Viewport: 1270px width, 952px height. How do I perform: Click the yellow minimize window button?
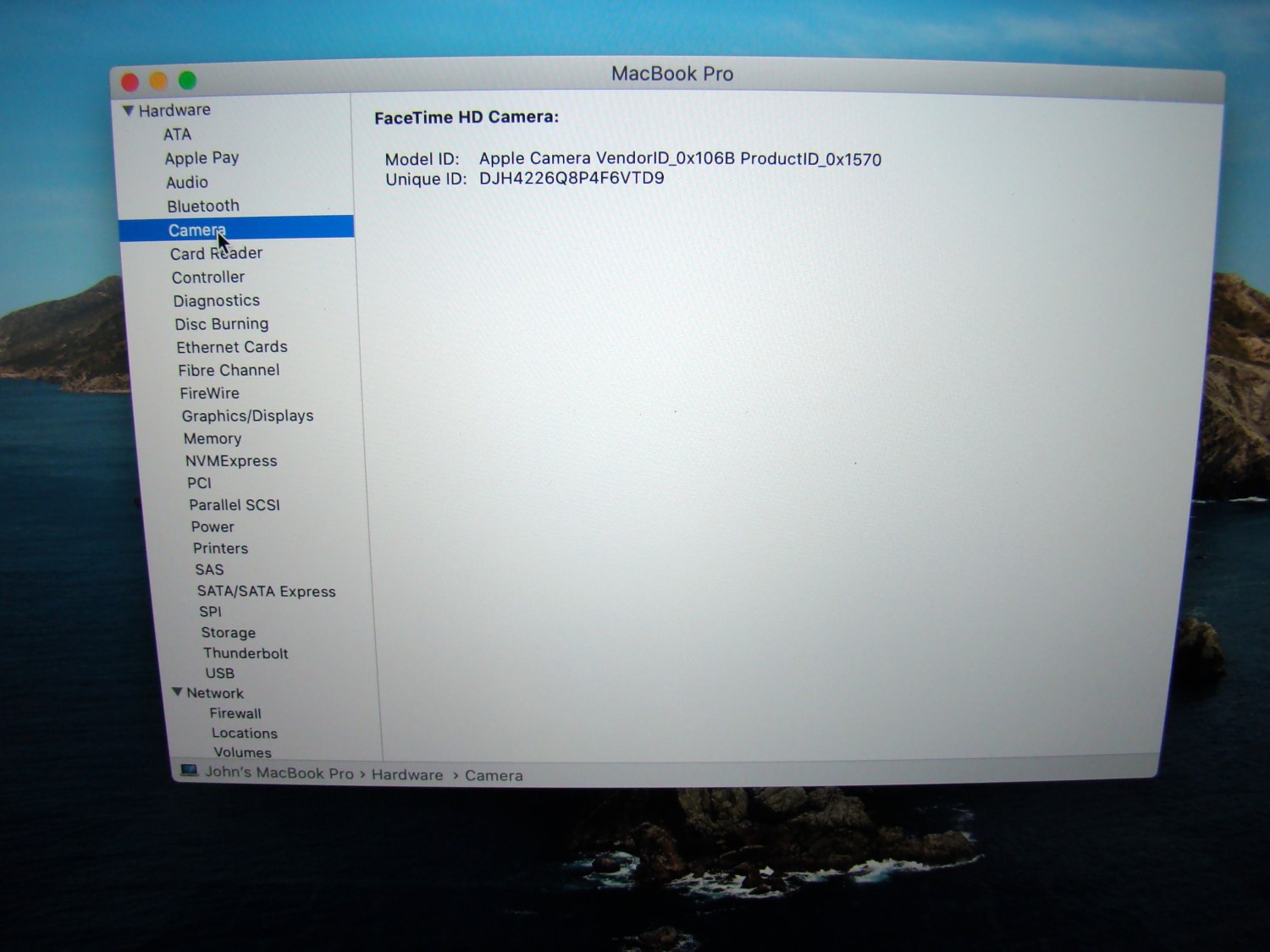[x=158, y=81]
